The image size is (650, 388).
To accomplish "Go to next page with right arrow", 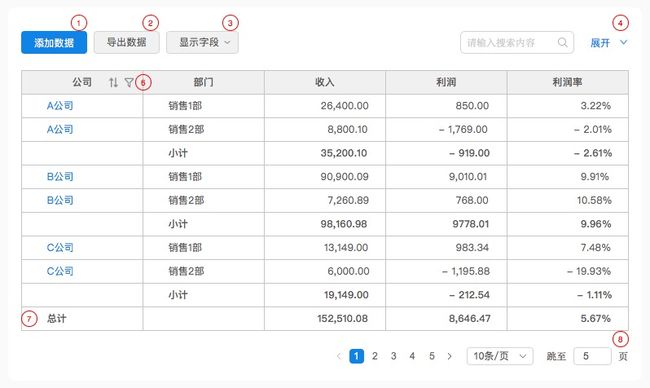I will pyautogui.click(x=450, y=356).
